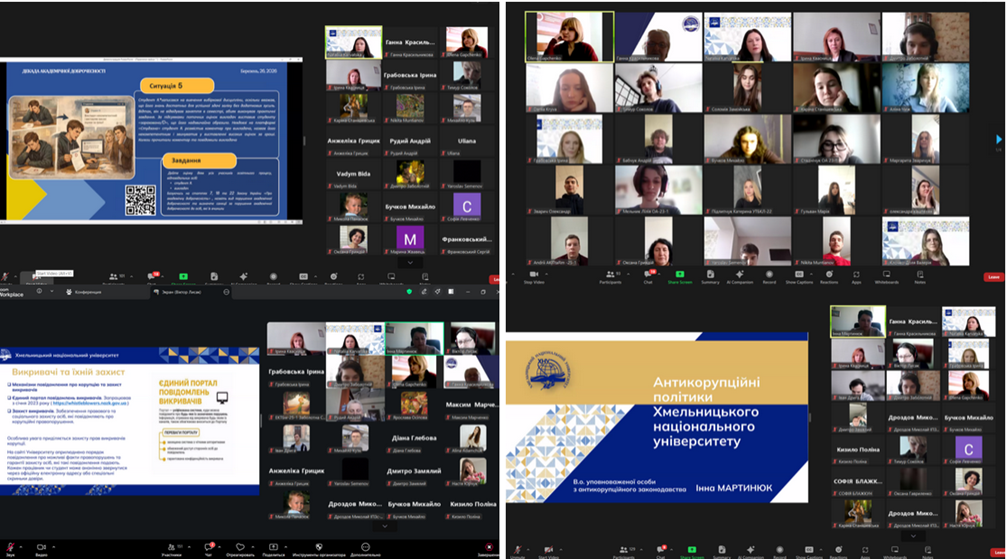Open Whiteboards in the gallery-view meeting toolbar

(886, 274)
